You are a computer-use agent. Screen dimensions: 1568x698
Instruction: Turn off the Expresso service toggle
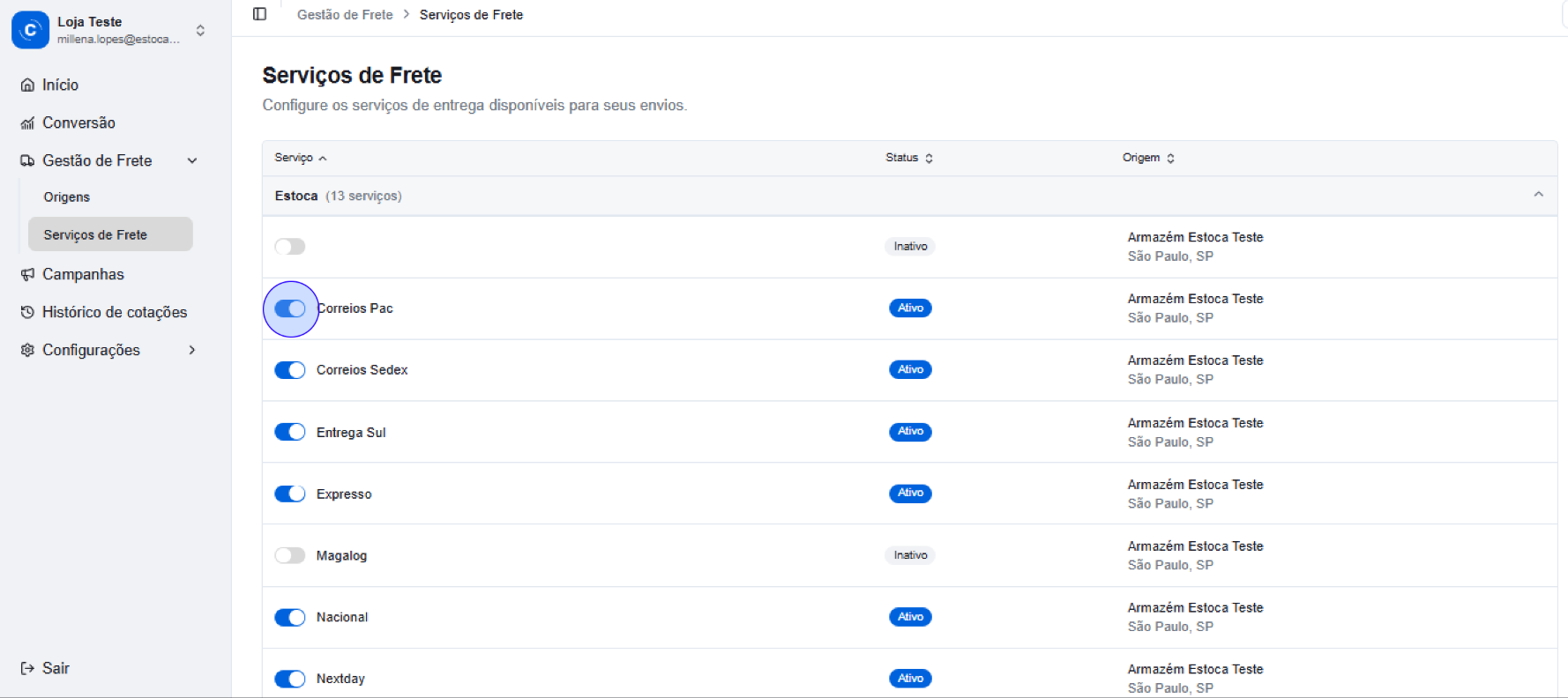click(289, 494)
